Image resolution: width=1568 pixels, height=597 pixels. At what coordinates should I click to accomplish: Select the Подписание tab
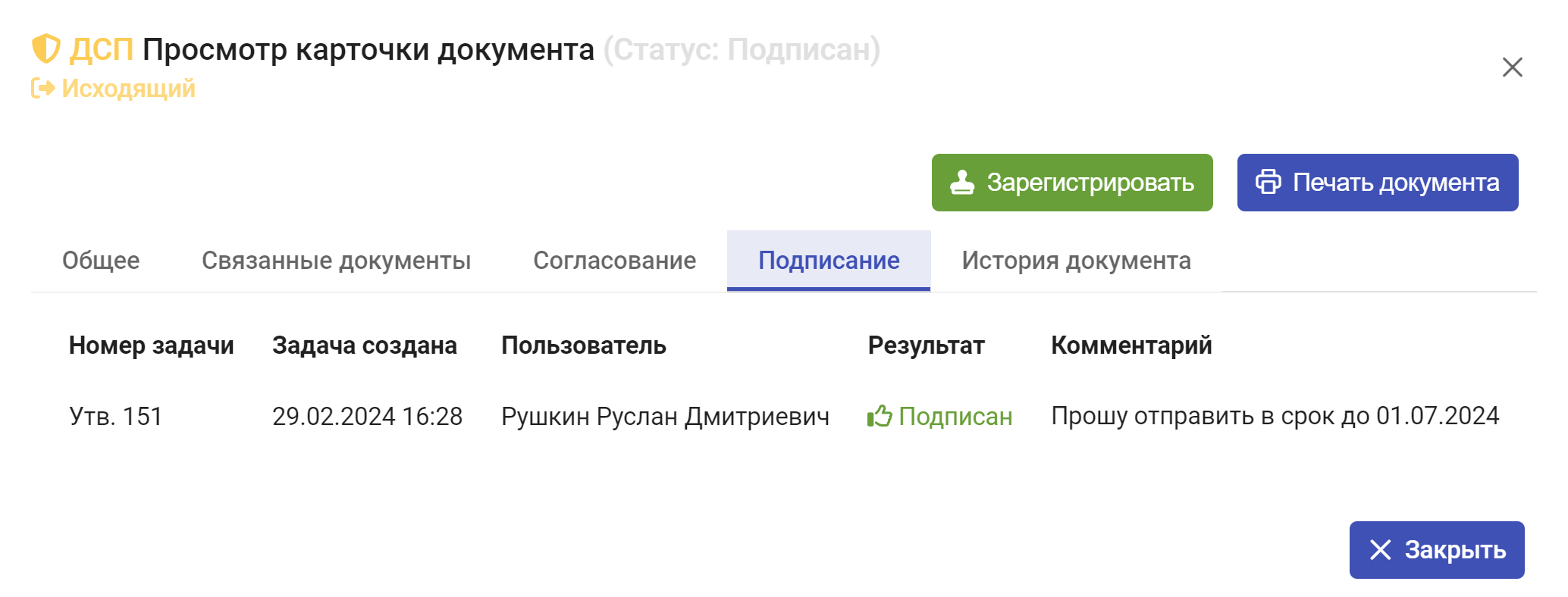click(829, 261)
